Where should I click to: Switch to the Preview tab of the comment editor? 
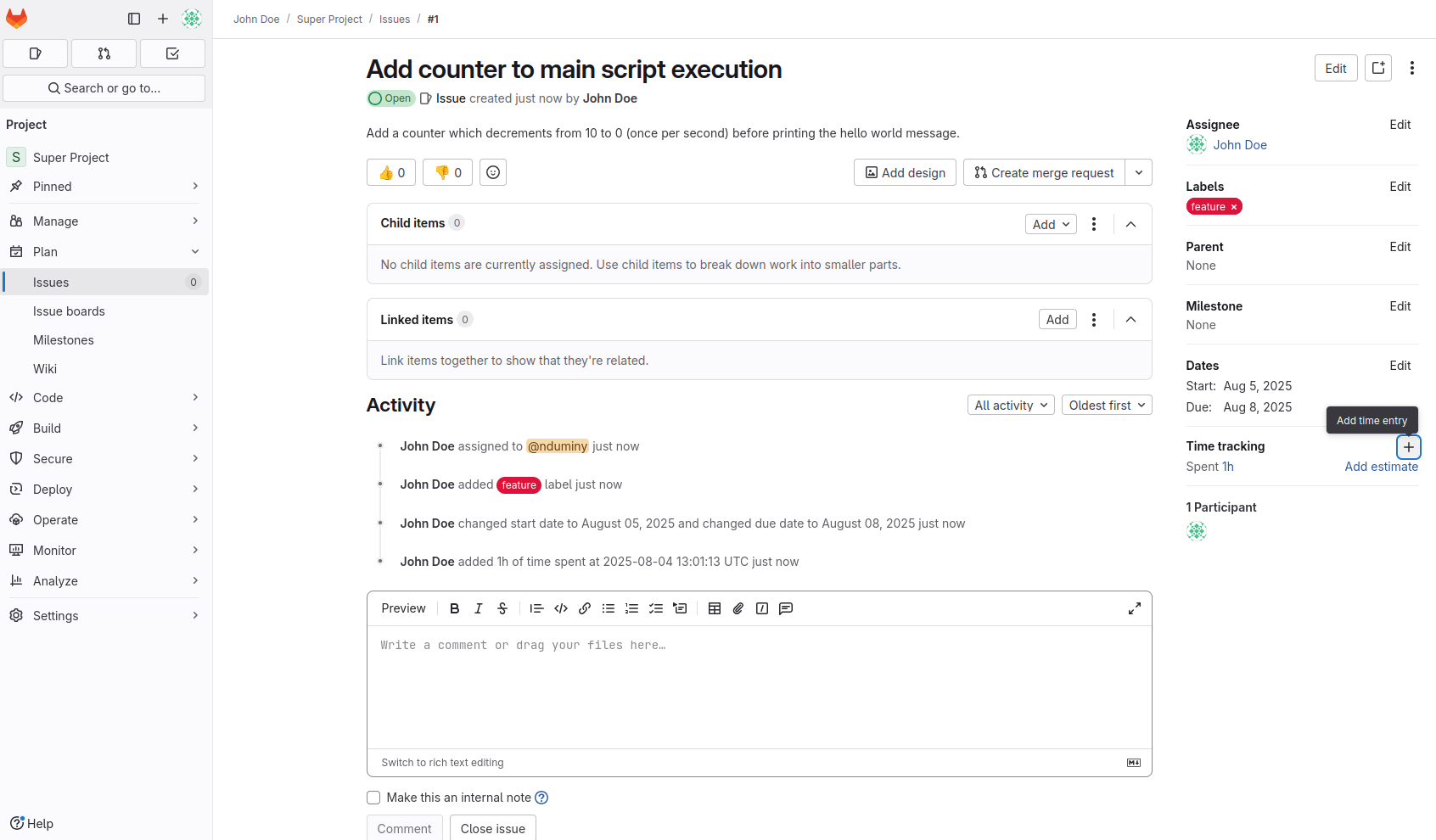(x=403, y=608)
